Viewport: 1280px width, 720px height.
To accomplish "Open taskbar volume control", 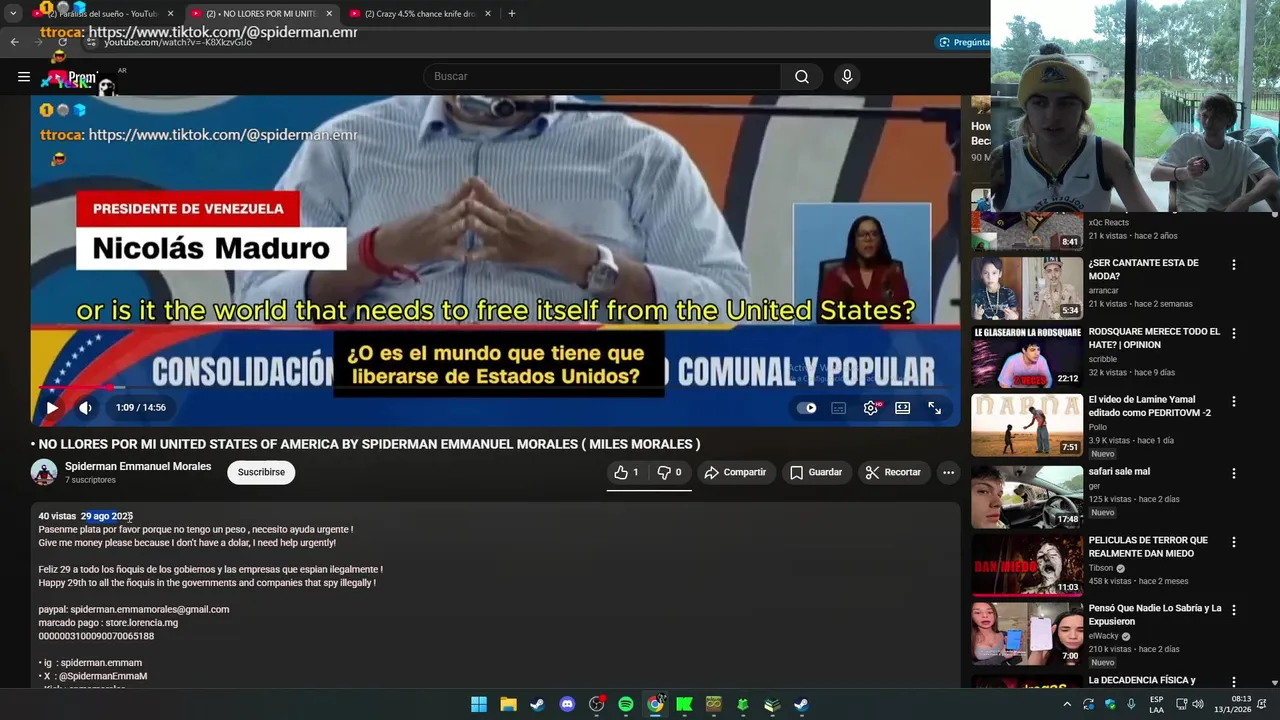I will [1198, 704].
